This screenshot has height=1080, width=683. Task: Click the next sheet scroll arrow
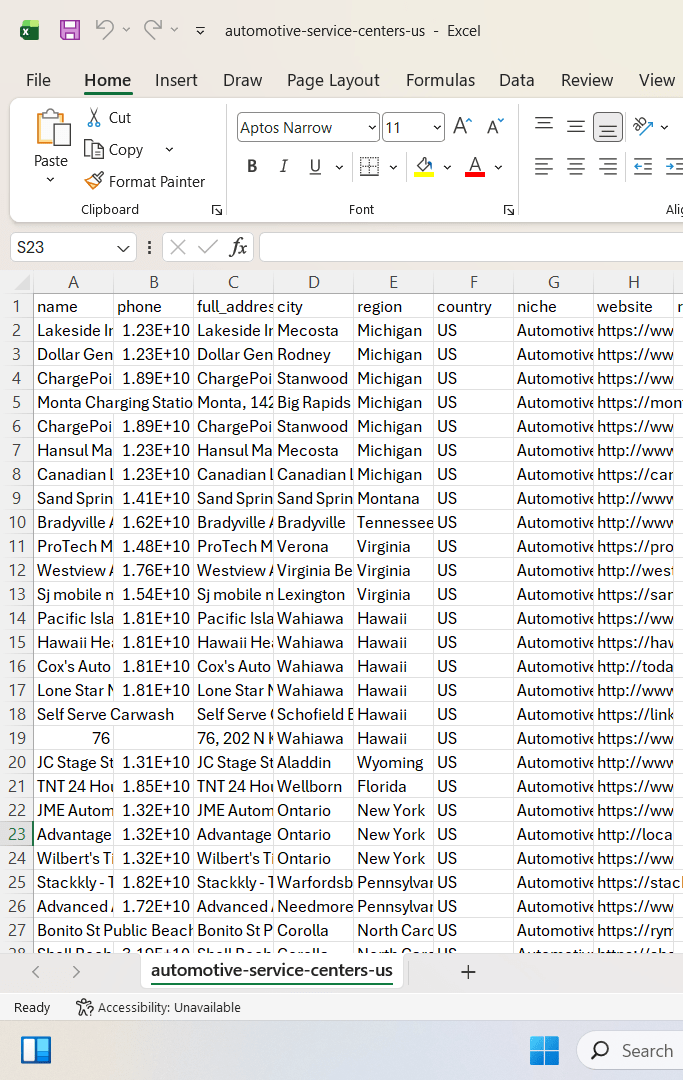coord(76,972)
